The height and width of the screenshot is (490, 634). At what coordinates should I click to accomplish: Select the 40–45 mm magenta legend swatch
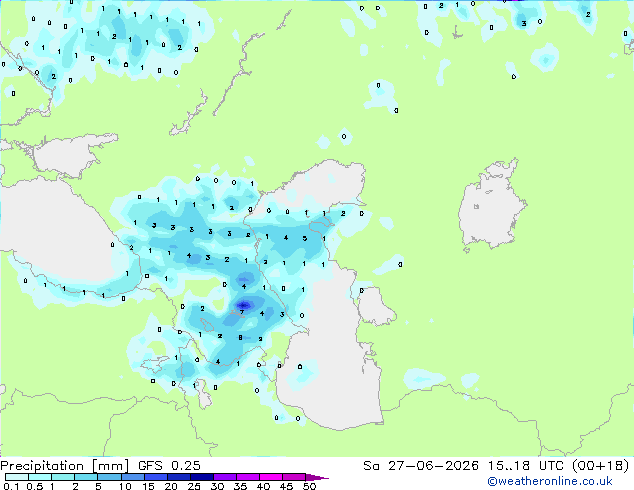click(x=271, y=477)
